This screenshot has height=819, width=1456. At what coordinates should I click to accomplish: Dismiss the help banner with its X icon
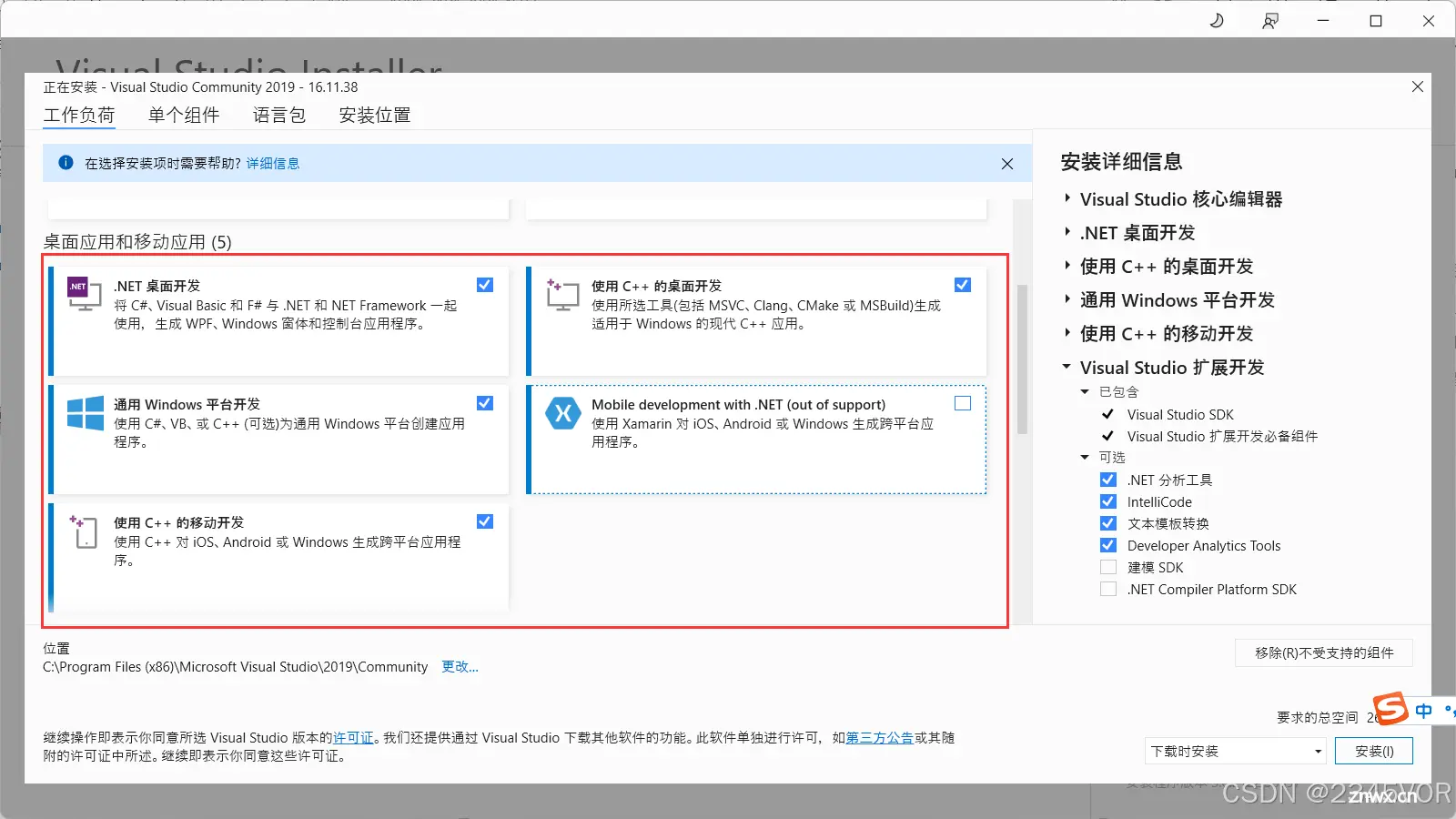(1007, 164)
